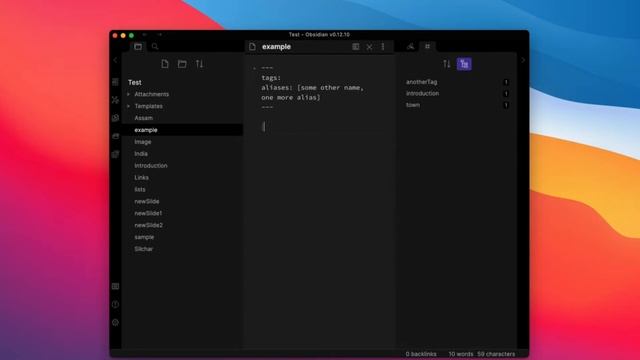Image resolution: width=640 pixels, height=360 pixels.
Task: Open the File explorer tab icon
Action: 138,47
